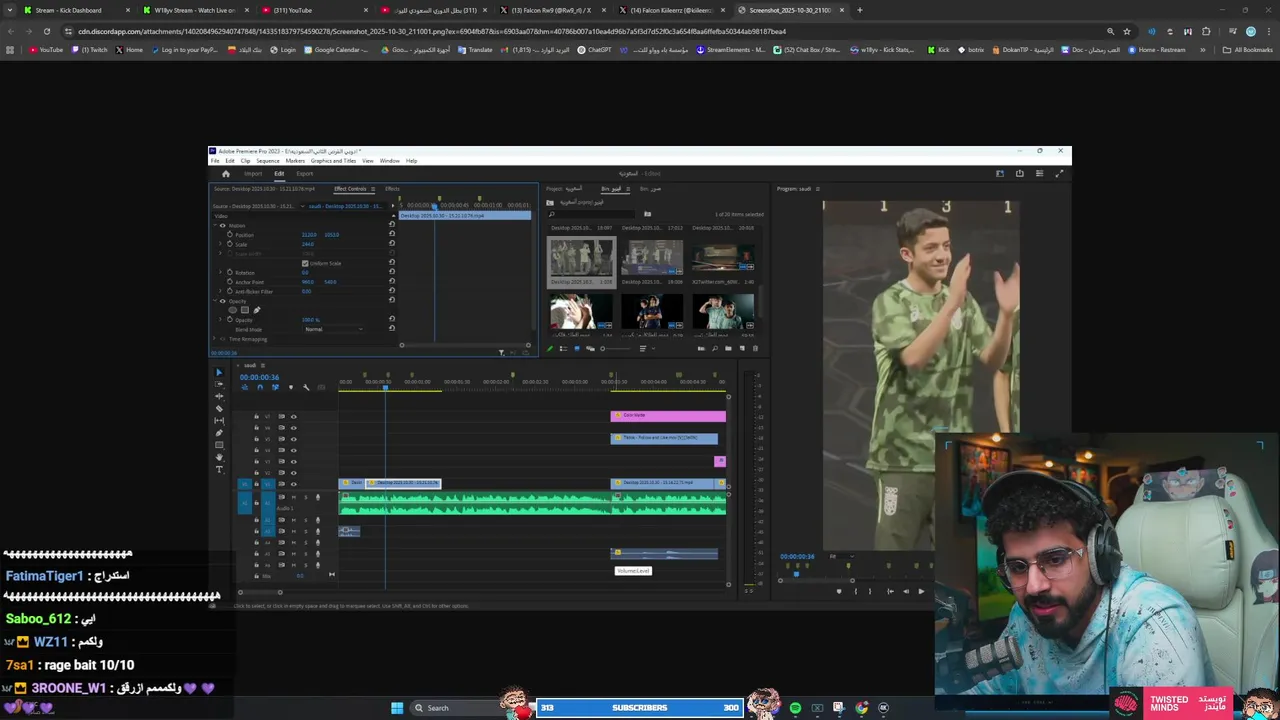1280x720 pixels.
Task: Select the Hand tool in the timeline toolbar
Action: point(219,457)
